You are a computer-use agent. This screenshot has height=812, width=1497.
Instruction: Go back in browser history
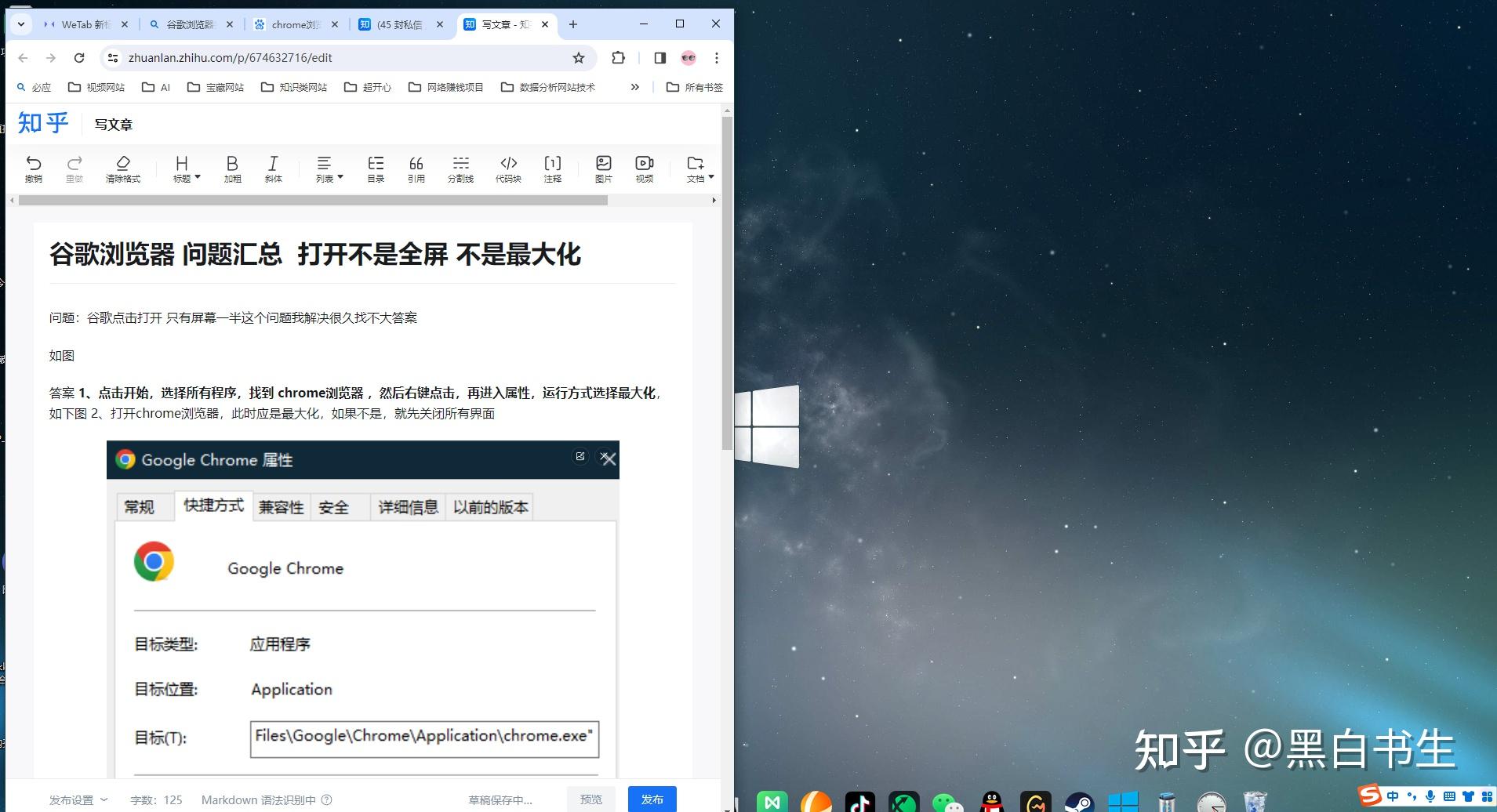(23, 58)
